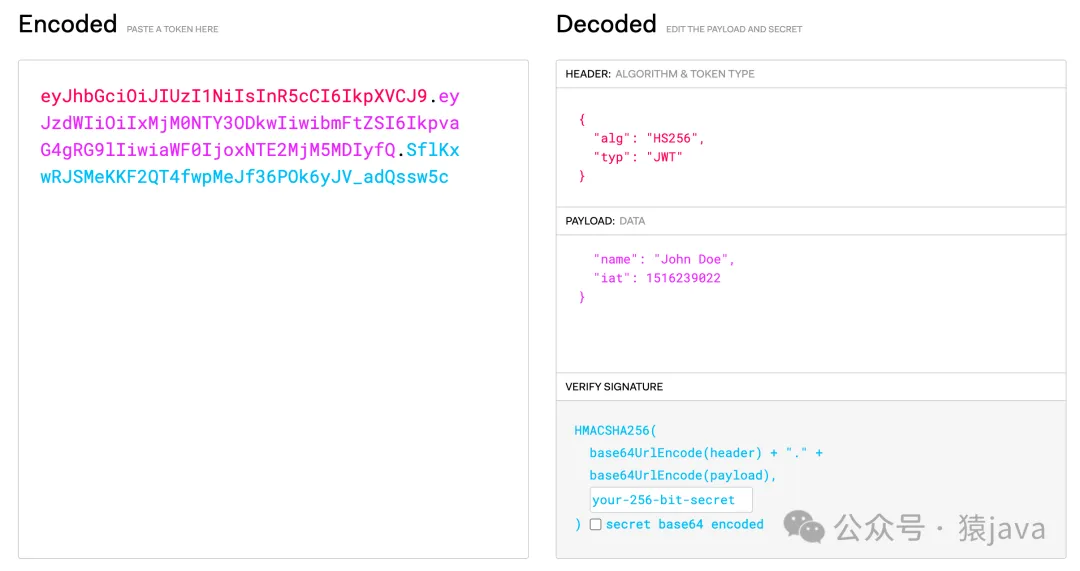The image size is (1080, 571).
Task: Click the EDIT THE PAYLOAD AND SECRET hint
Action: click(x=734, y=29)
